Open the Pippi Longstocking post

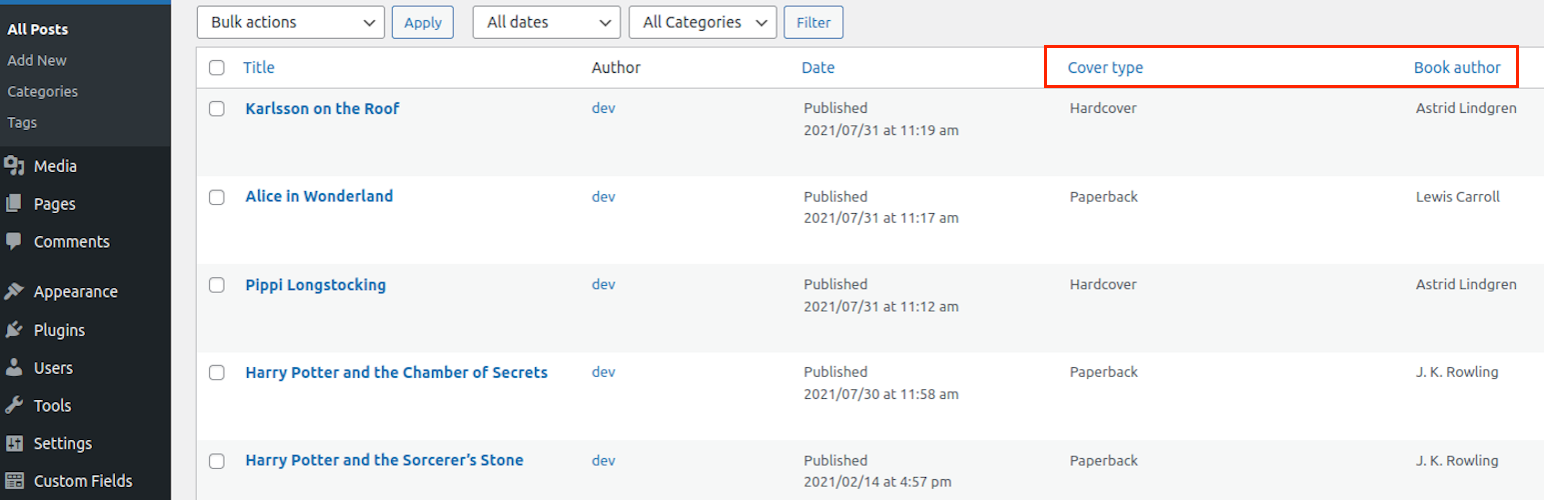pyautogui.click(x=315, y=285)
